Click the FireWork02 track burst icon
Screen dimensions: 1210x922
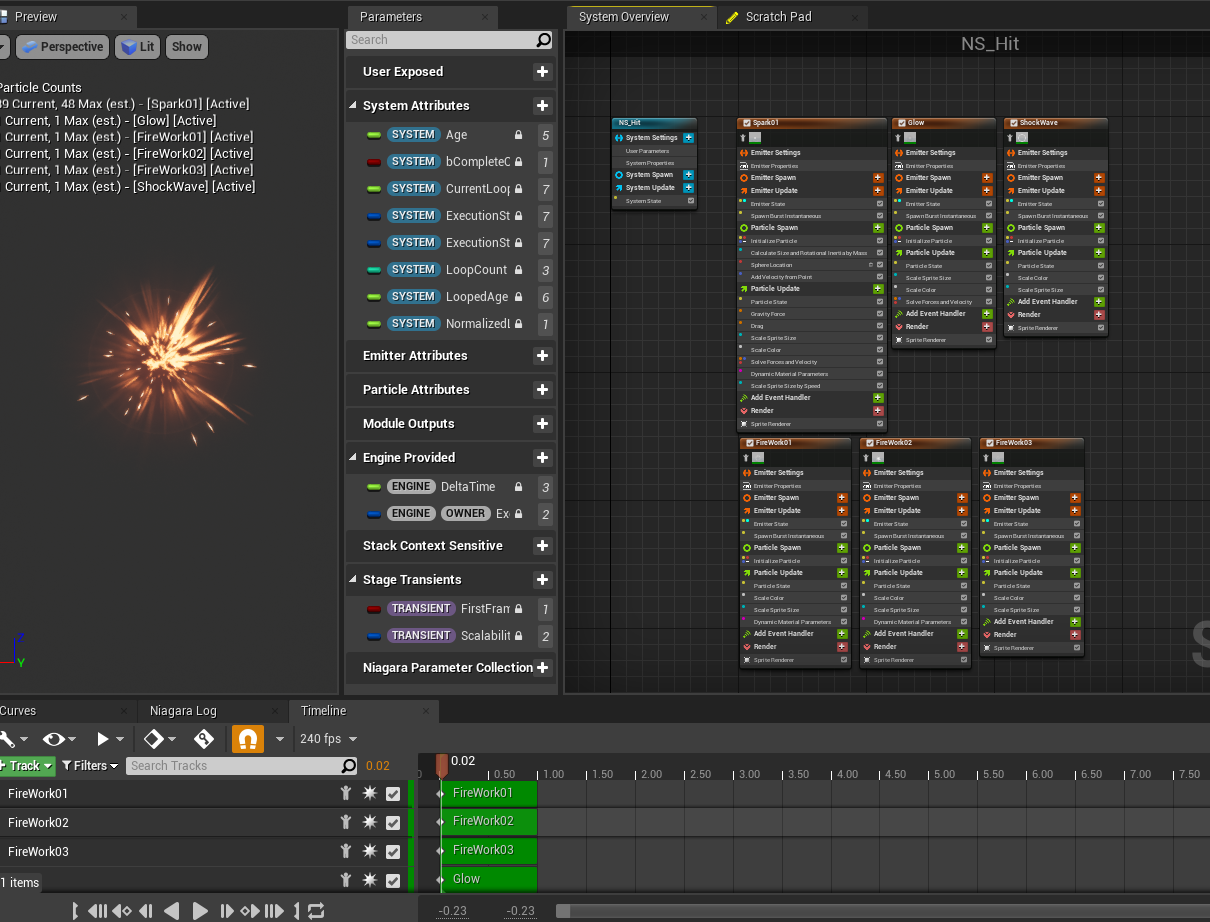369,822
